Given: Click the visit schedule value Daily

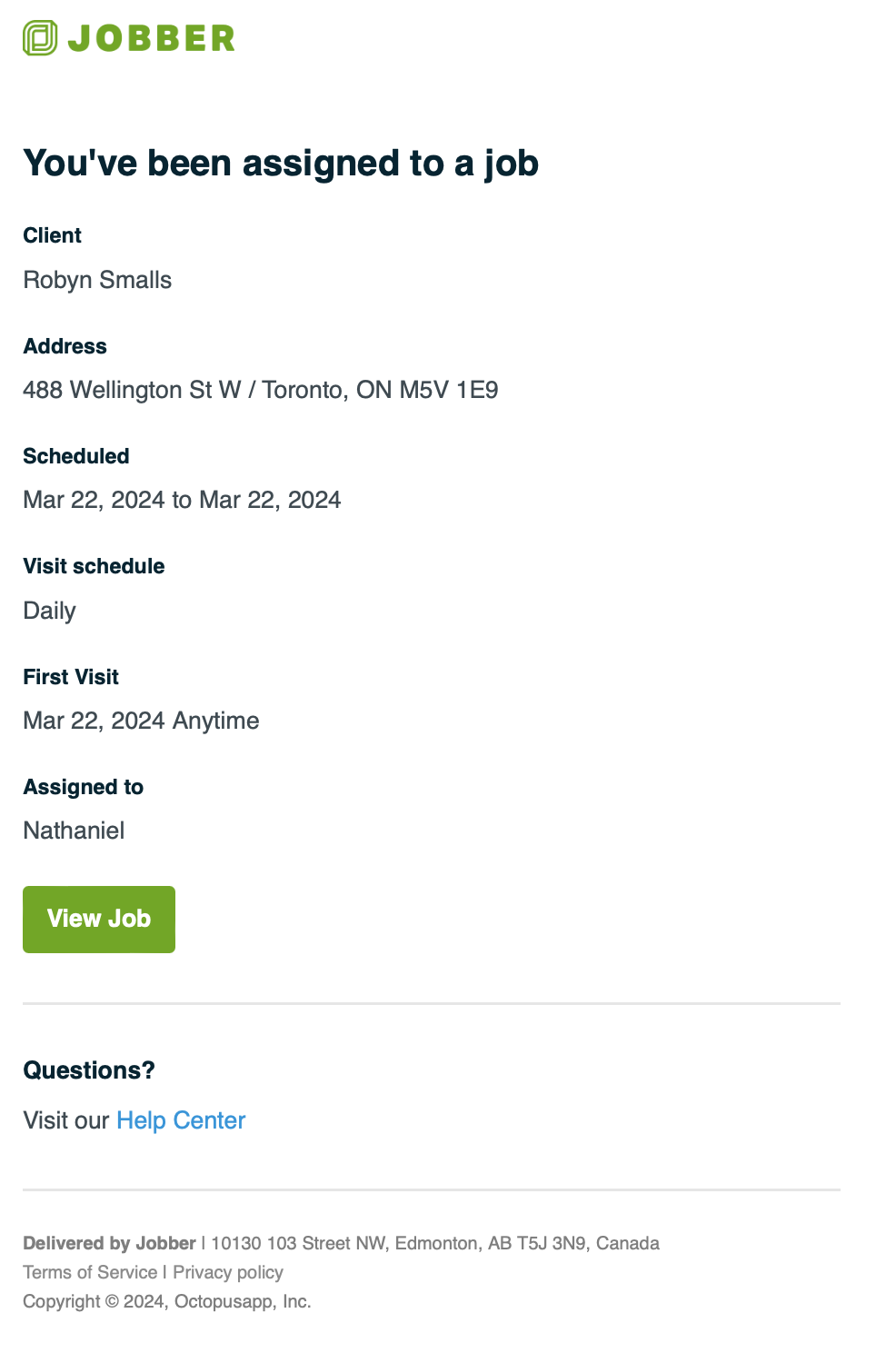Looking at the screenshot, I should 49,611.
